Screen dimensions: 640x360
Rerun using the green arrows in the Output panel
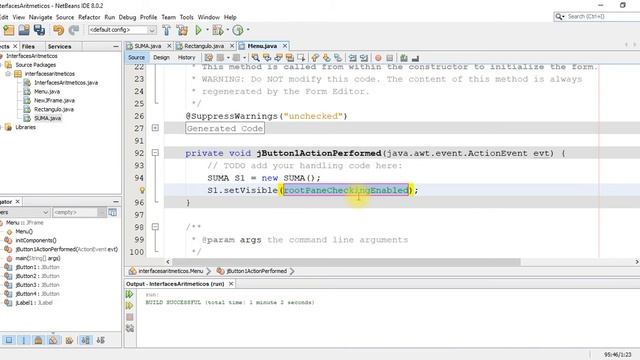coord(130,294)
